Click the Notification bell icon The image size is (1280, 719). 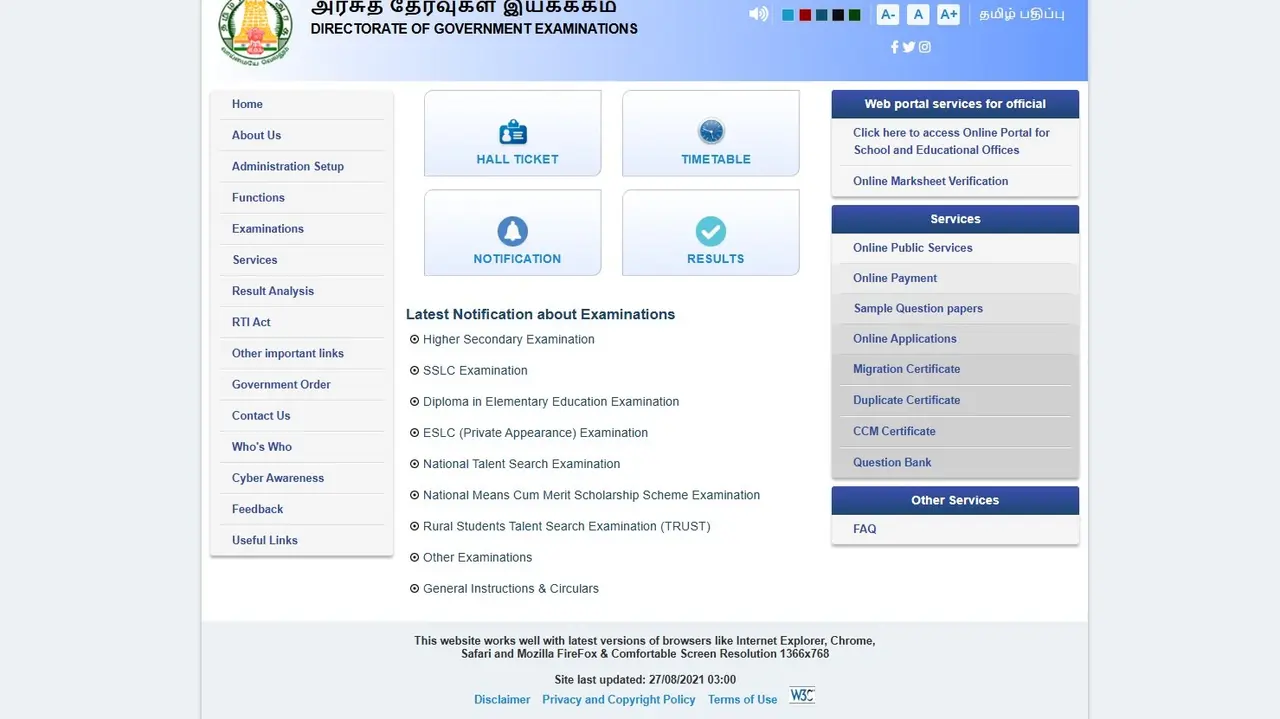(512, 231)
